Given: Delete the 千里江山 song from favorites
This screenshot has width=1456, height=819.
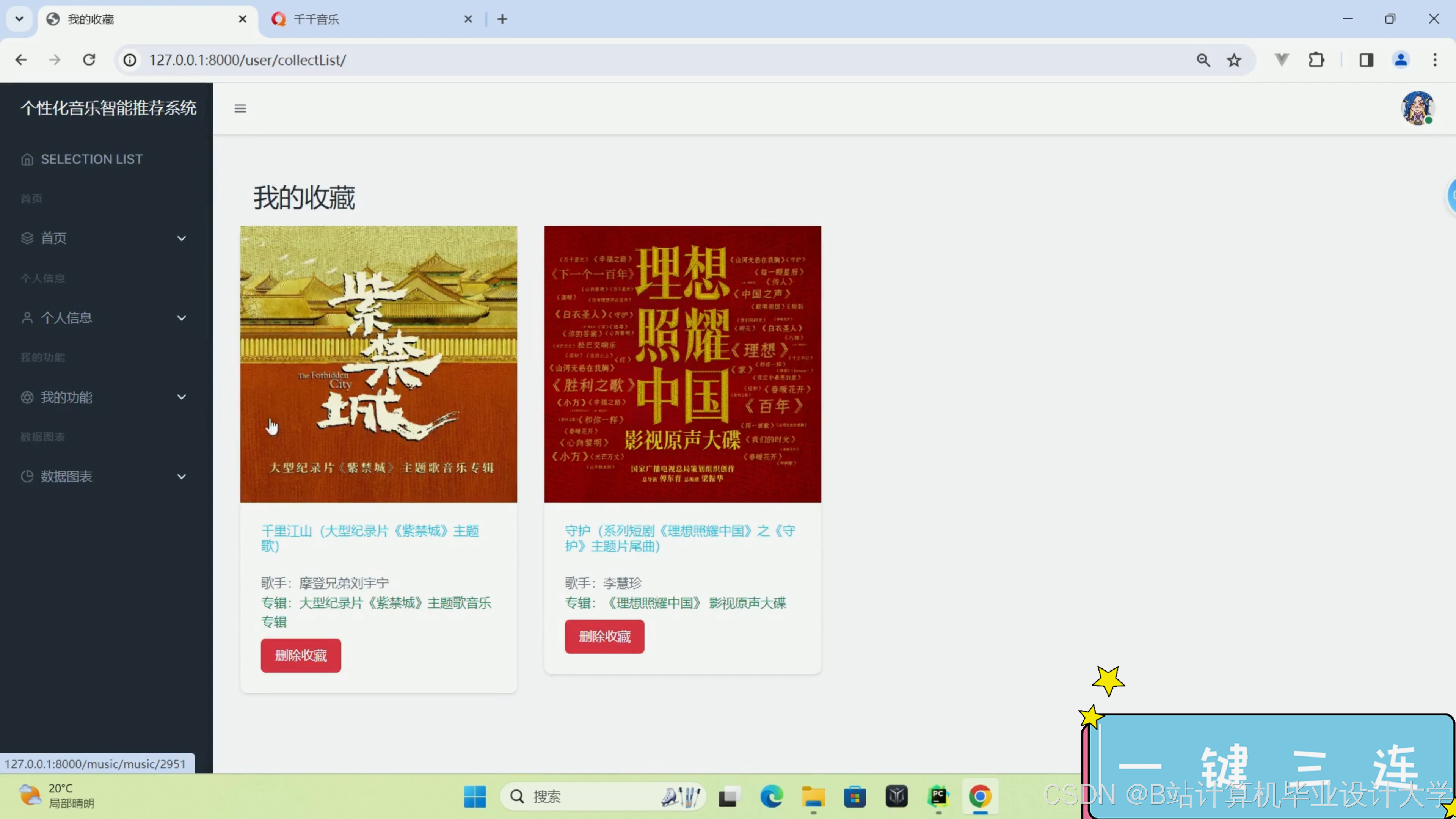Looking at the screenshot, I should [x=301, y=656].
